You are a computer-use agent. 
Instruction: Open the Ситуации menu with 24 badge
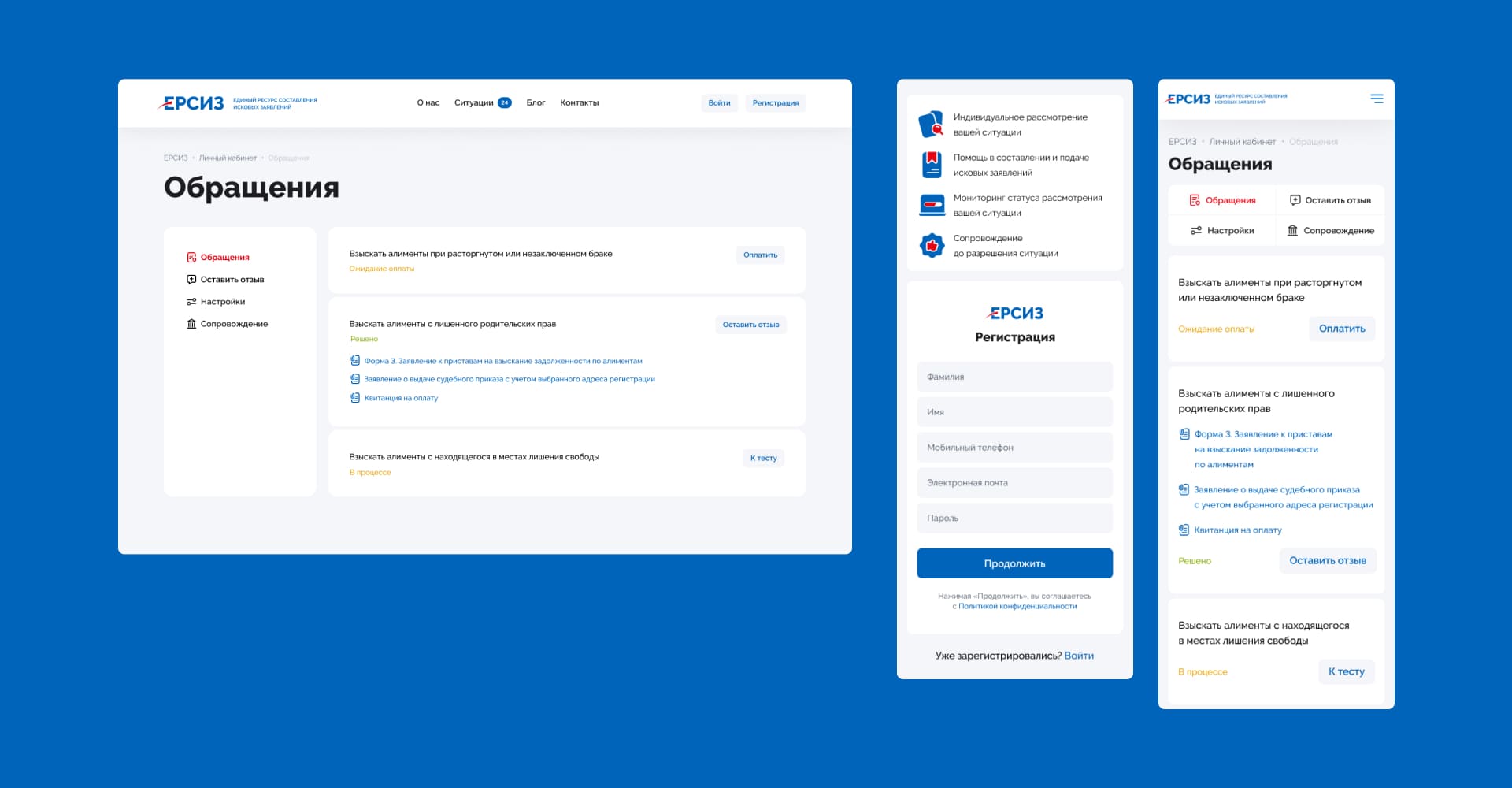[482, 103]
